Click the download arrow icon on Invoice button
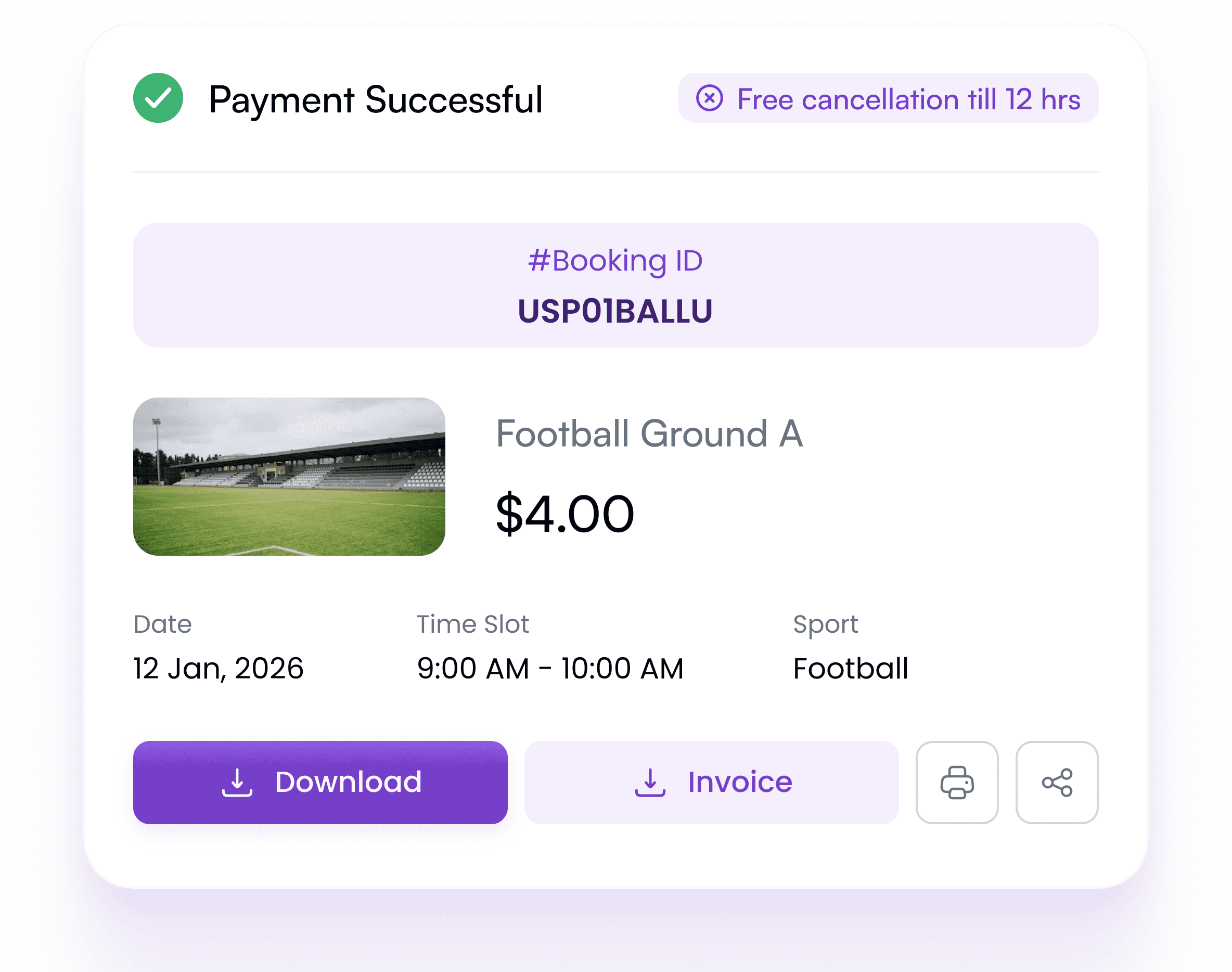 [650, 782]
